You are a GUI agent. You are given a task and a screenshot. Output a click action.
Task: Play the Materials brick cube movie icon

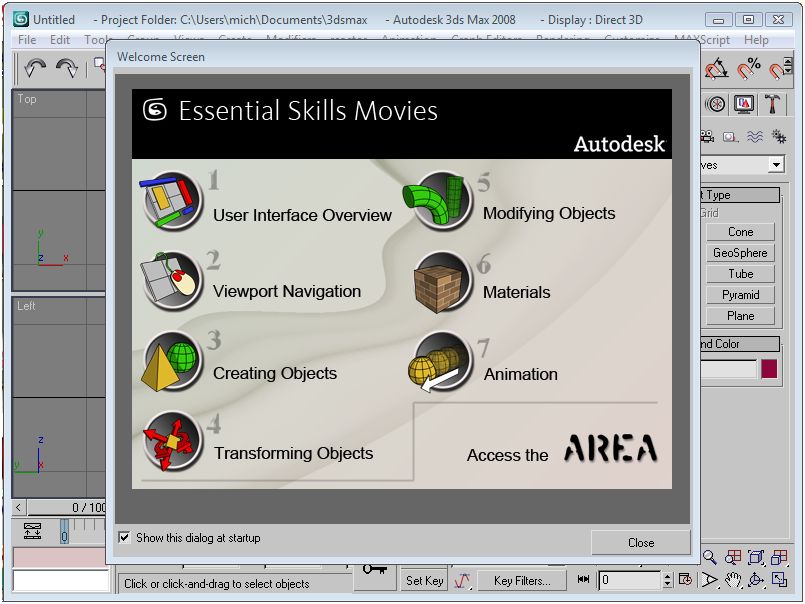click(442, 282)
